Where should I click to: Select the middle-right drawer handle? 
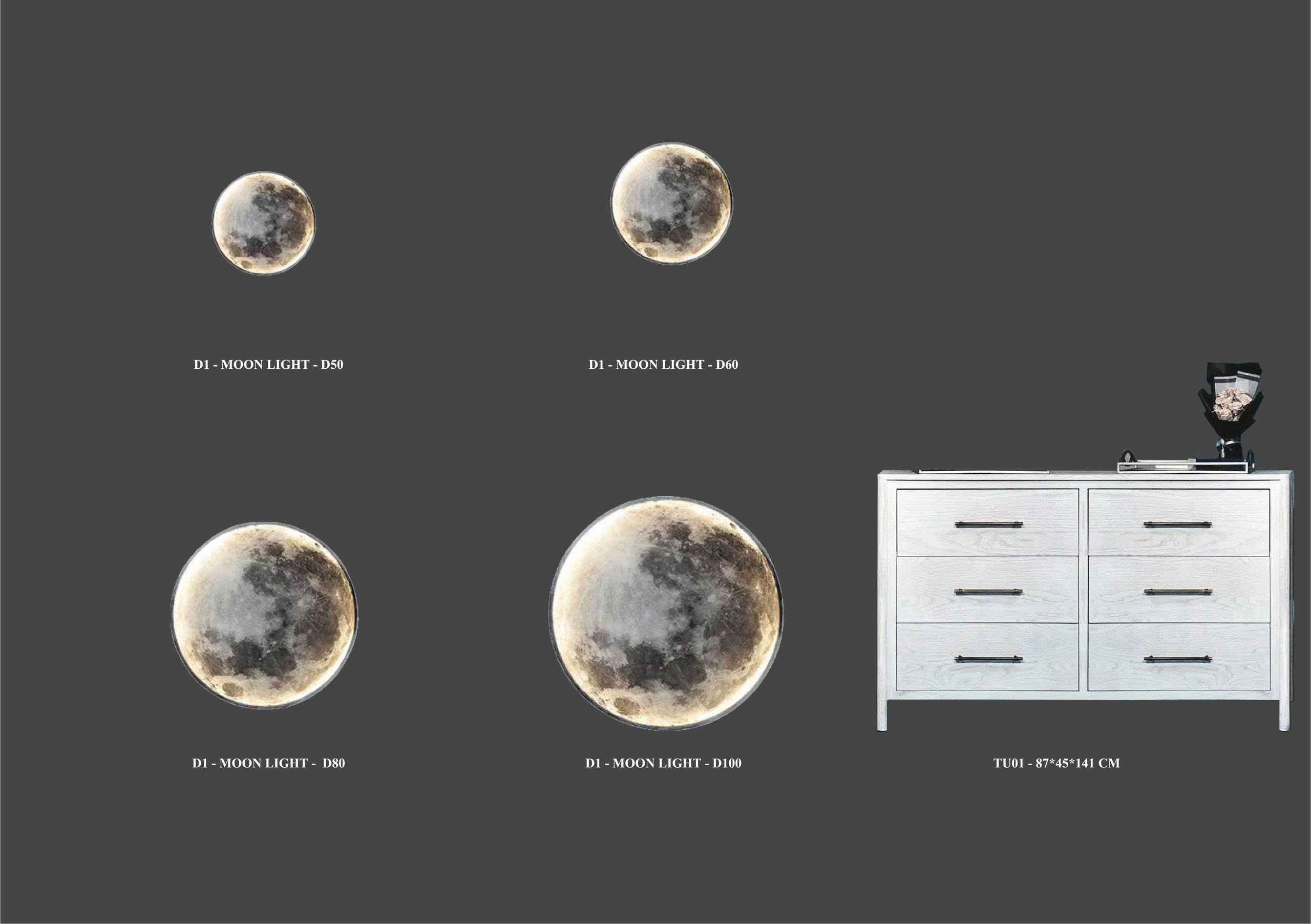coord(1177,592)
